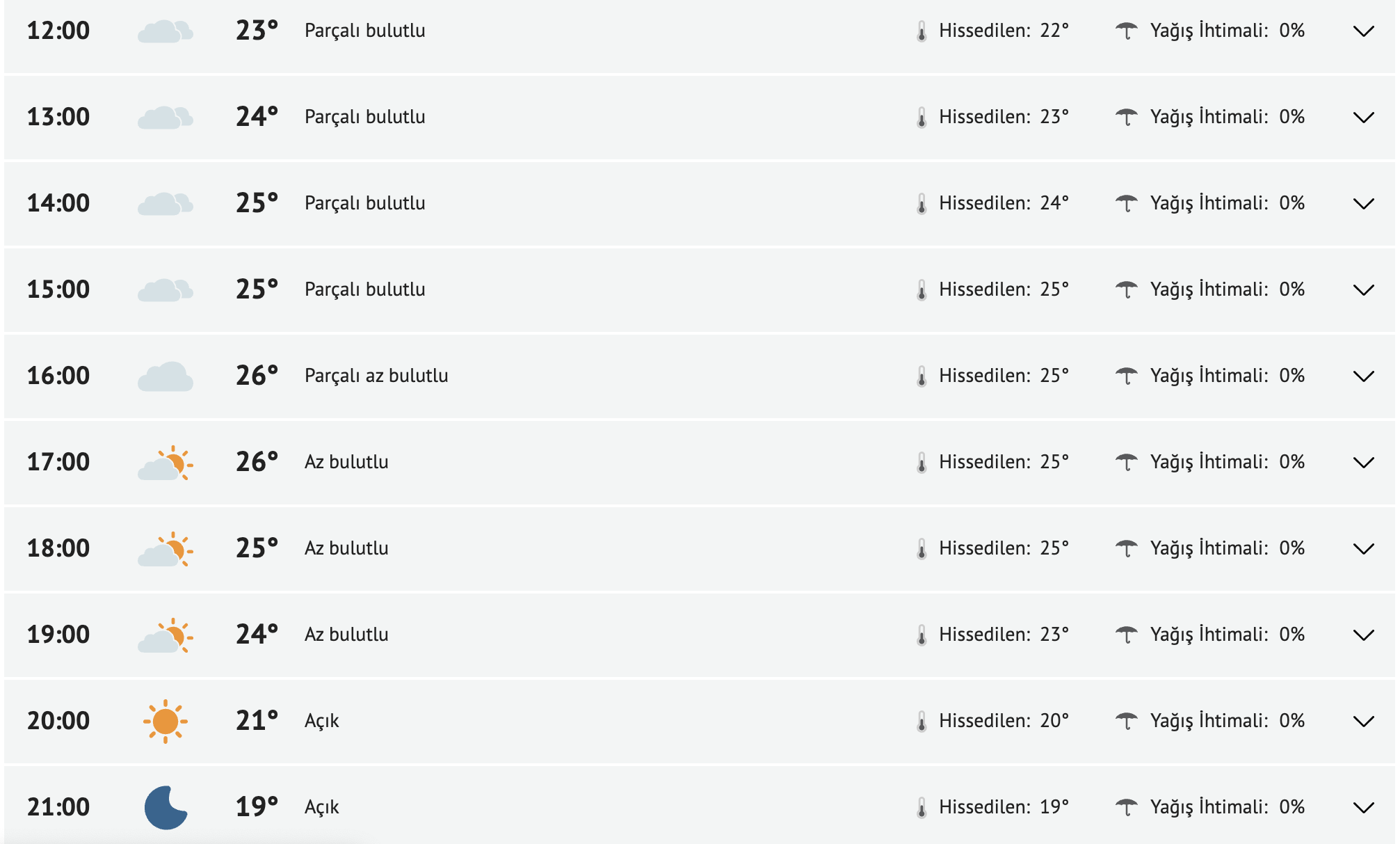Show more details for 16:00
The image size is (1400, 844).
1363,376
